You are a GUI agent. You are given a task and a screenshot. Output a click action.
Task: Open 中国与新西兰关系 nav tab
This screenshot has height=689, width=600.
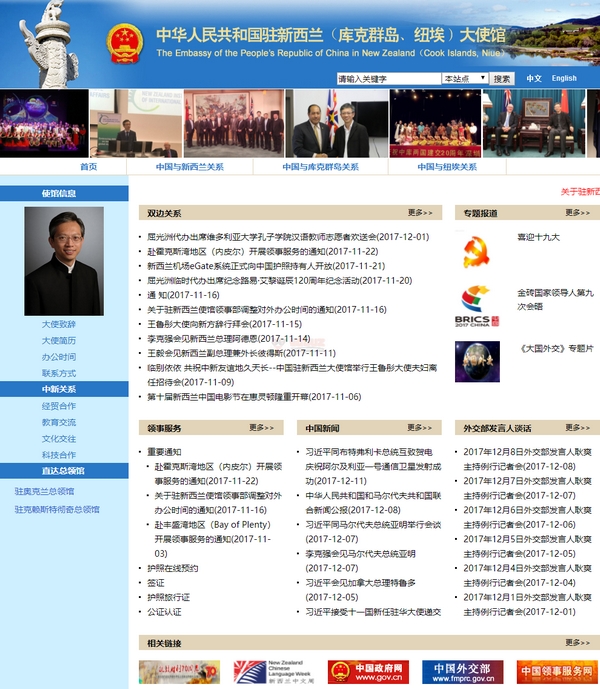189,167
